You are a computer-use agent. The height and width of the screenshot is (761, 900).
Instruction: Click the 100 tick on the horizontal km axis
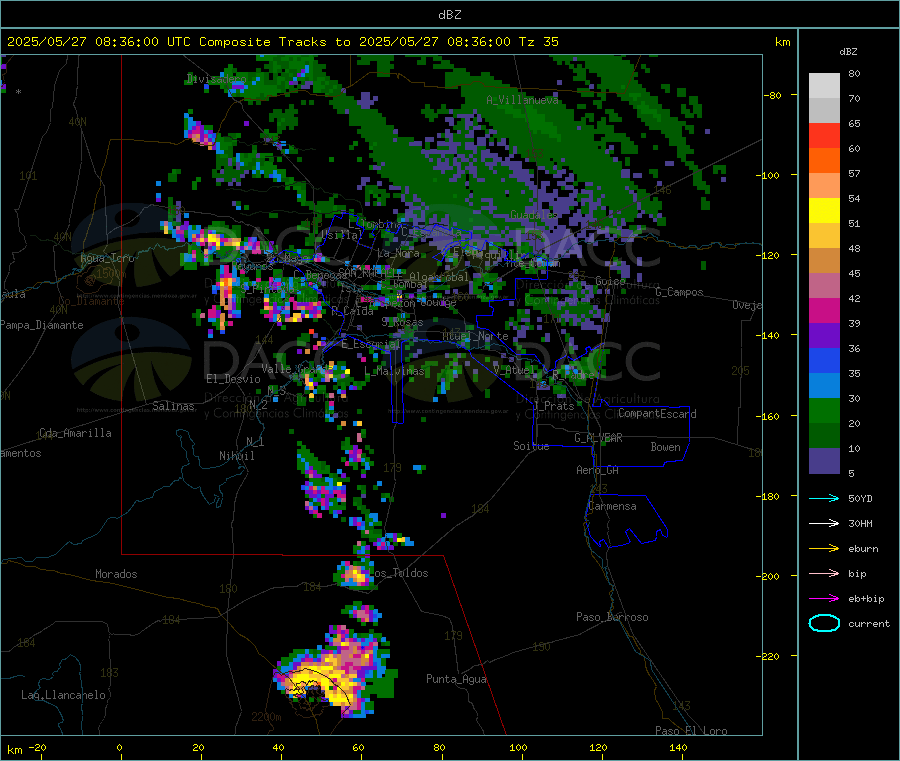coord(518,747)
